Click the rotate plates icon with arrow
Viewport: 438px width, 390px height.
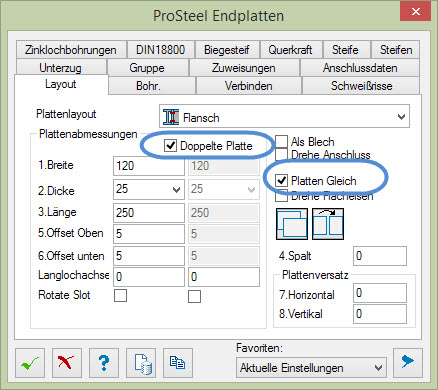(x=328, y=224)
